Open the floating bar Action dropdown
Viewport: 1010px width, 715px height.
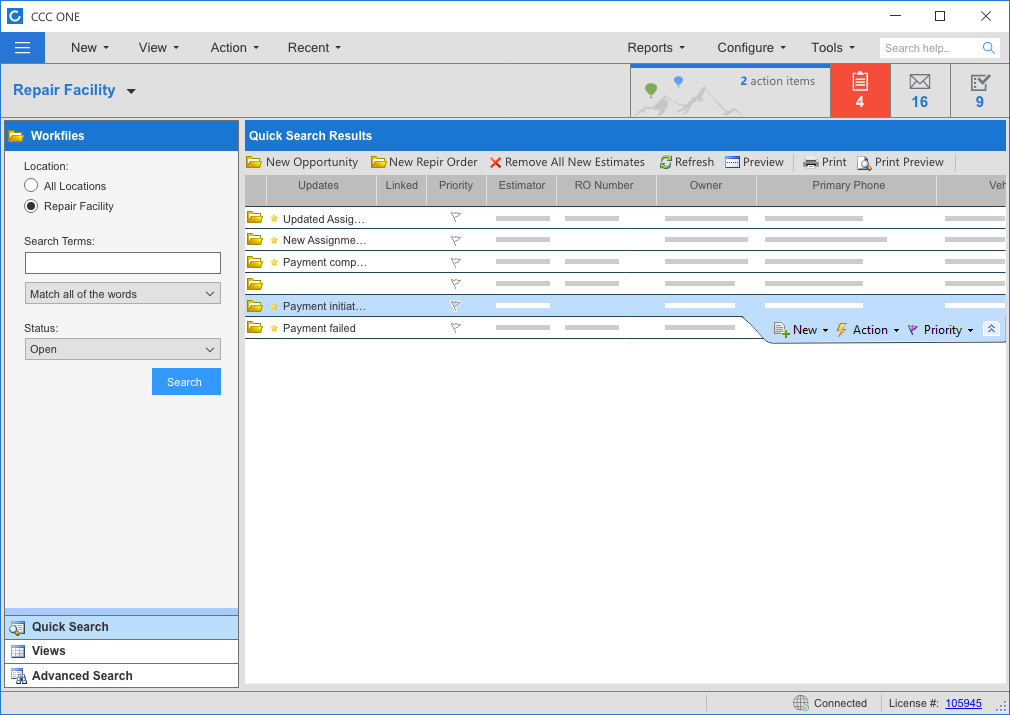pos(868,330)
